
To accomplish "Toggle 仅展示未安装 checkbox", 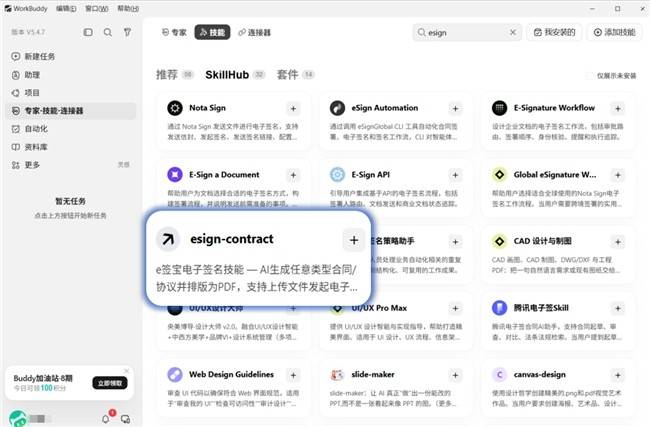I will (x=589, y=76).
